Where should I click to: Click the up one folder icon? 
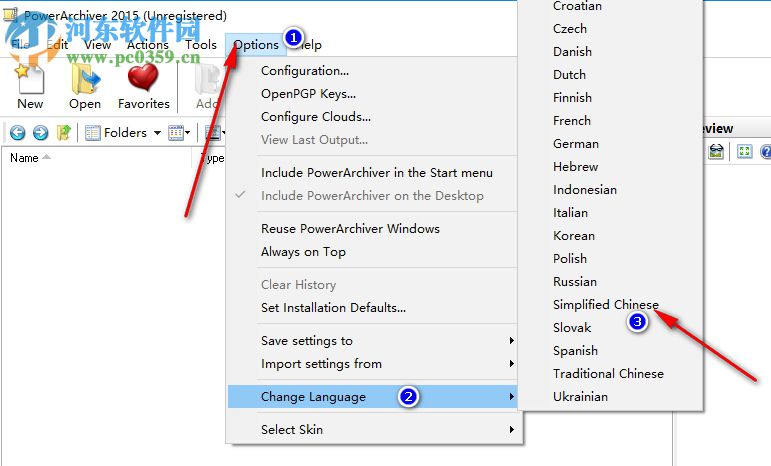pyautogui.click(x=63, y=133)
